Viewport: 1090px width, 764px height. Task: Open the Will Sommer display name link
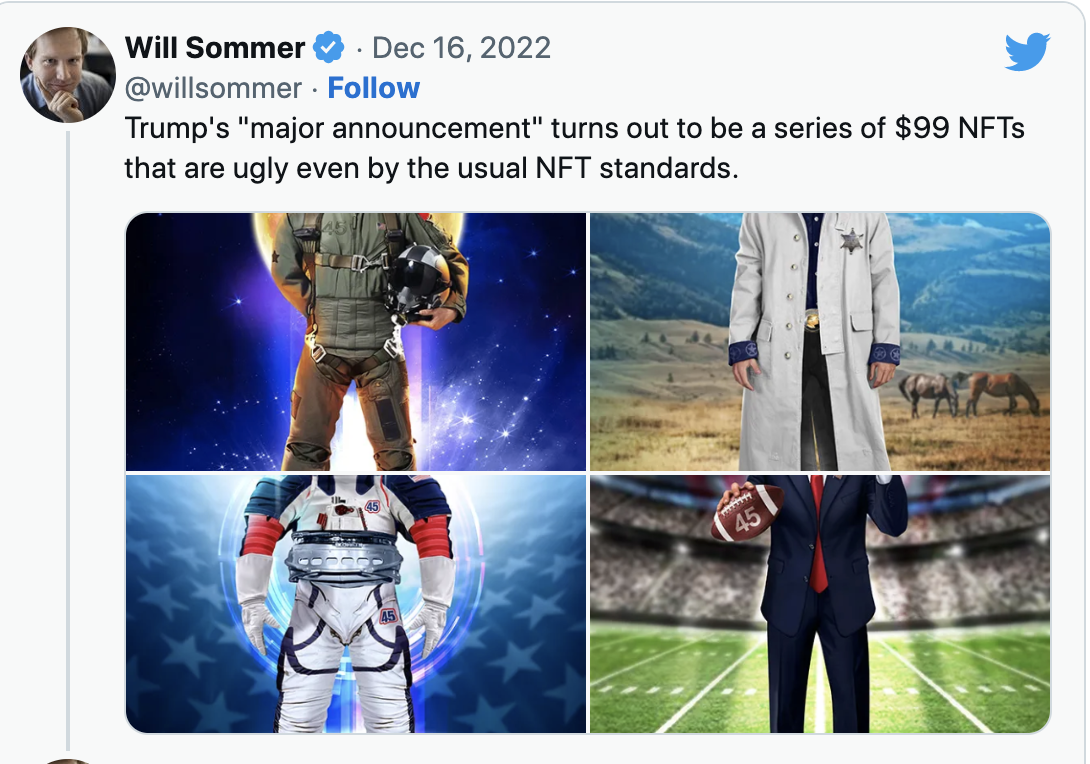click(215, 47)
